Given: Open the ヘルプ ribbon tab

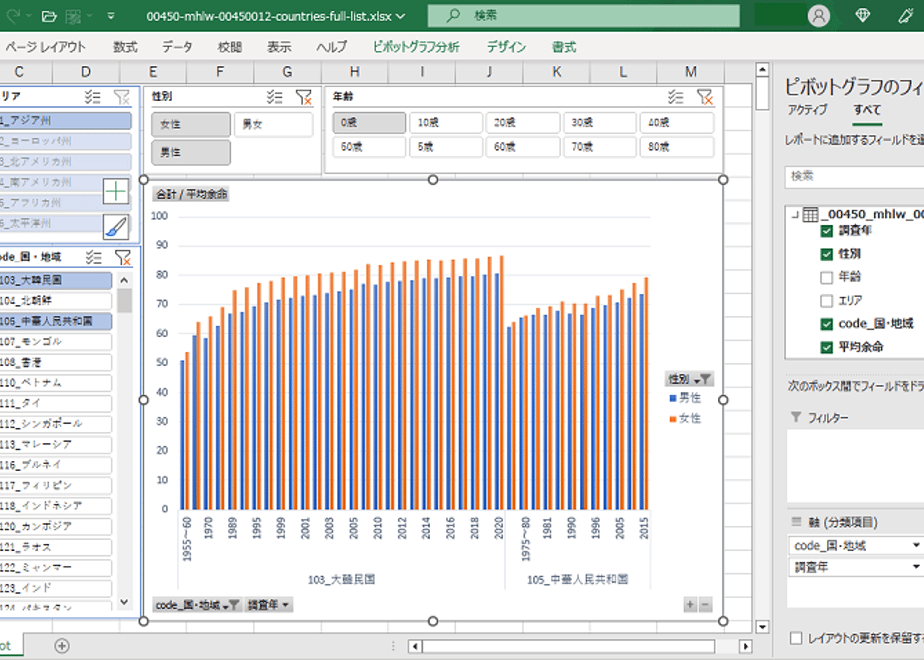Looking at the screenshot, I should (x=332, y=47).
